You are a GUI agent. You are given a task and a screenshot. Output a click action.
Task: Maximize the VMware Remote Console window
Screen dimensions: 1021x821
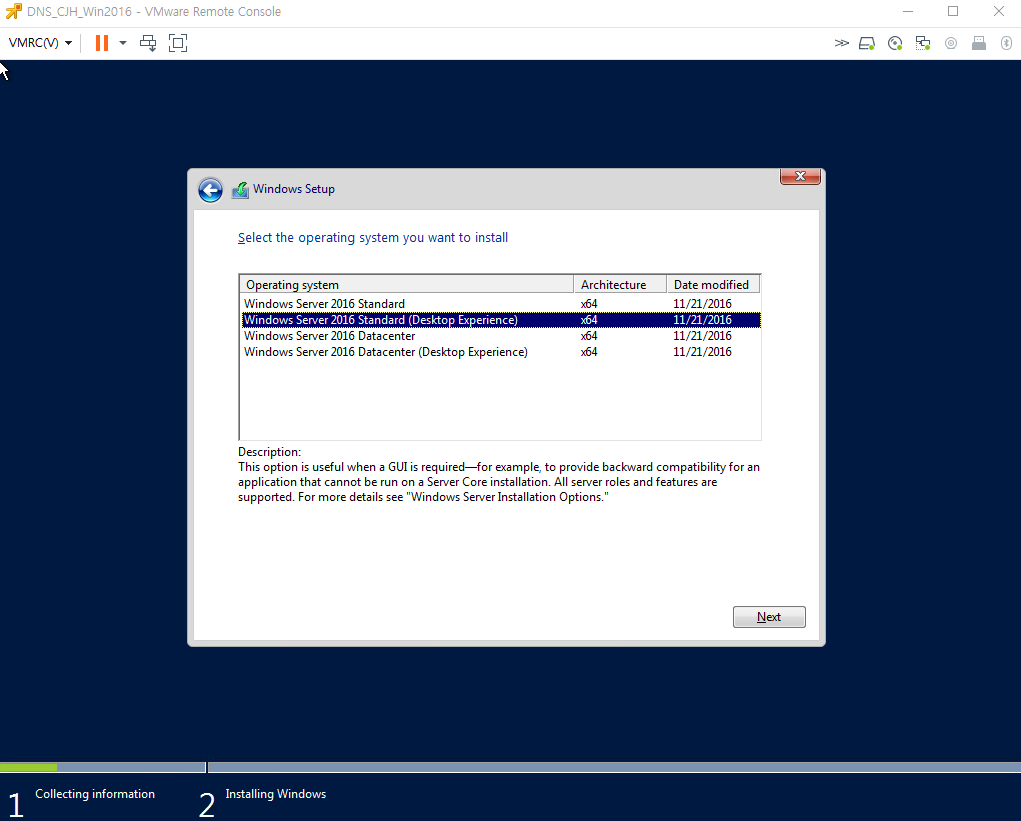click(x=953, y=12)
